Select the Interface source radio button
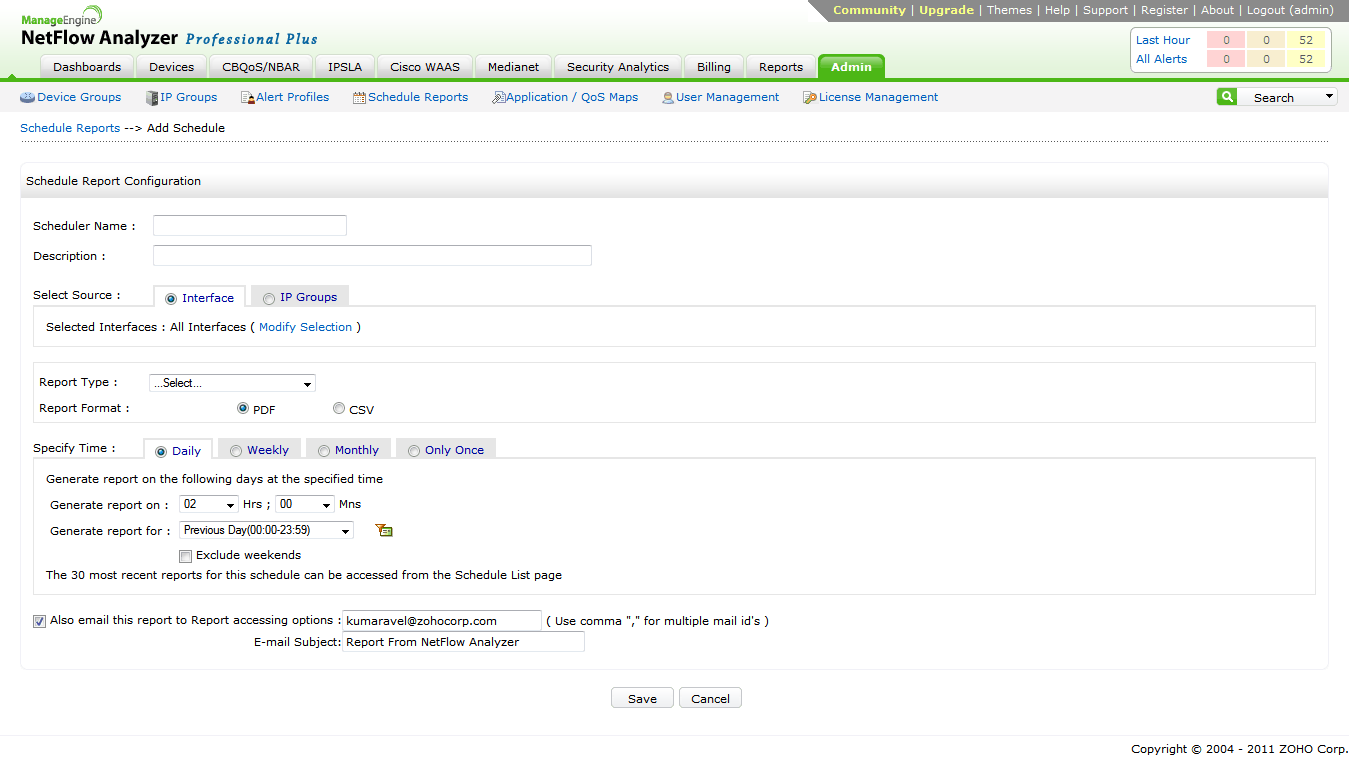1349x760 pixels. click(171, 298)
